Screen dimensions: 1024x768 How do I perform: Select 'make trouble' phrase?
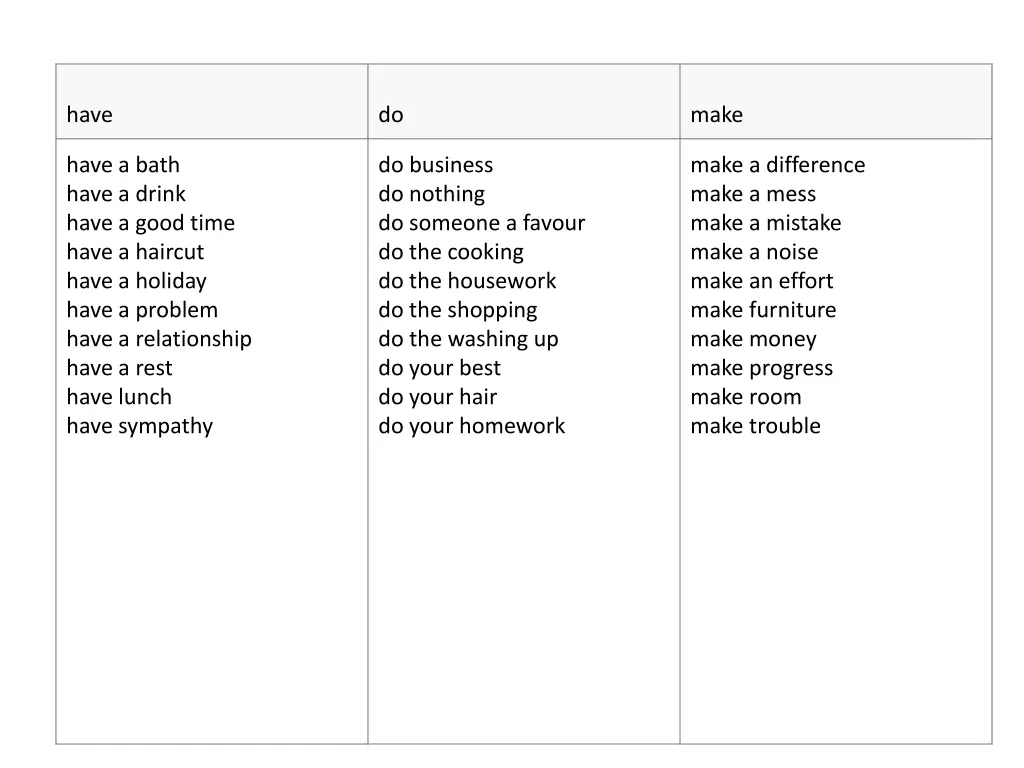(755, 426)
